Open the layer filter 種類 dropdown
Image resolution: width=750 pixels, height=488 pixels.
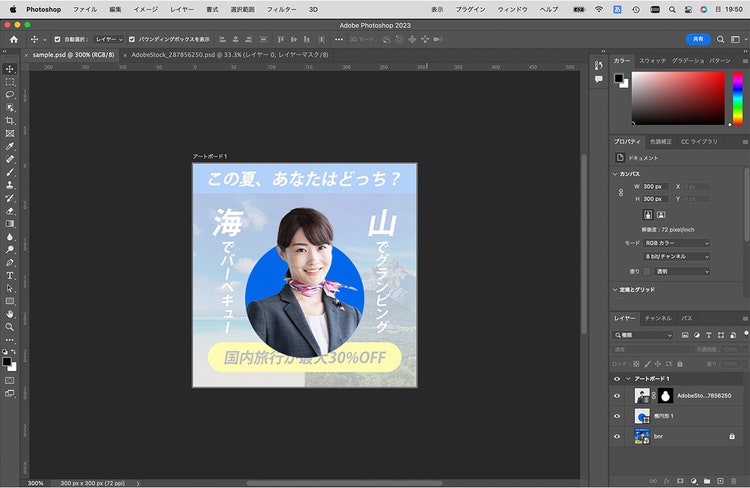(643, 335)
